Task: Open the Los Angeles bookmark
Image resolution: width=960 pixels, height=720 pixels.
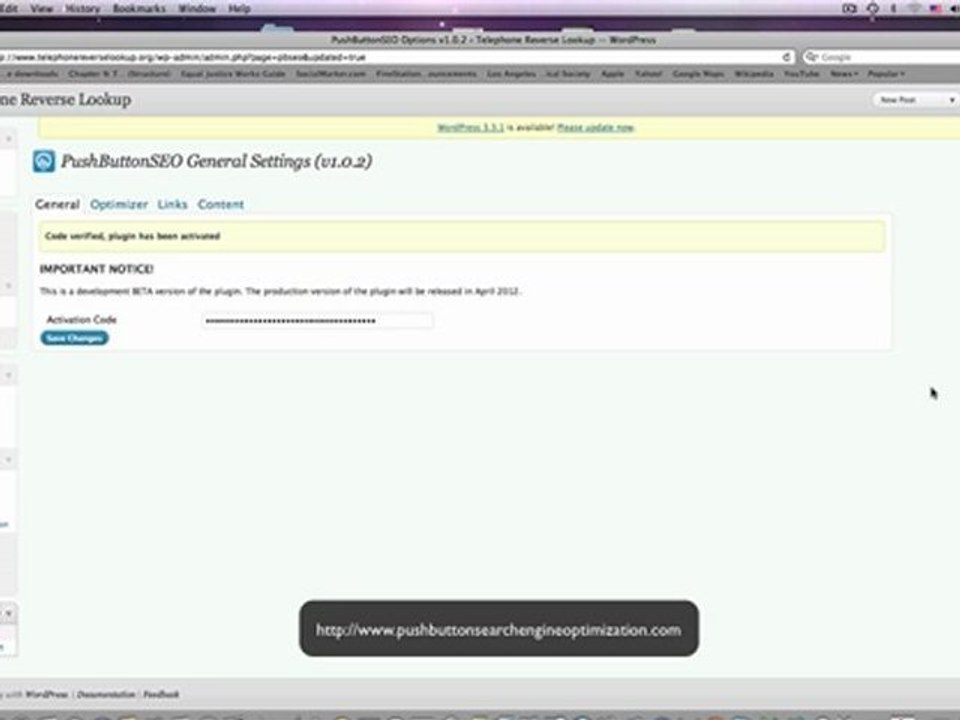Action: coord(511,73)
